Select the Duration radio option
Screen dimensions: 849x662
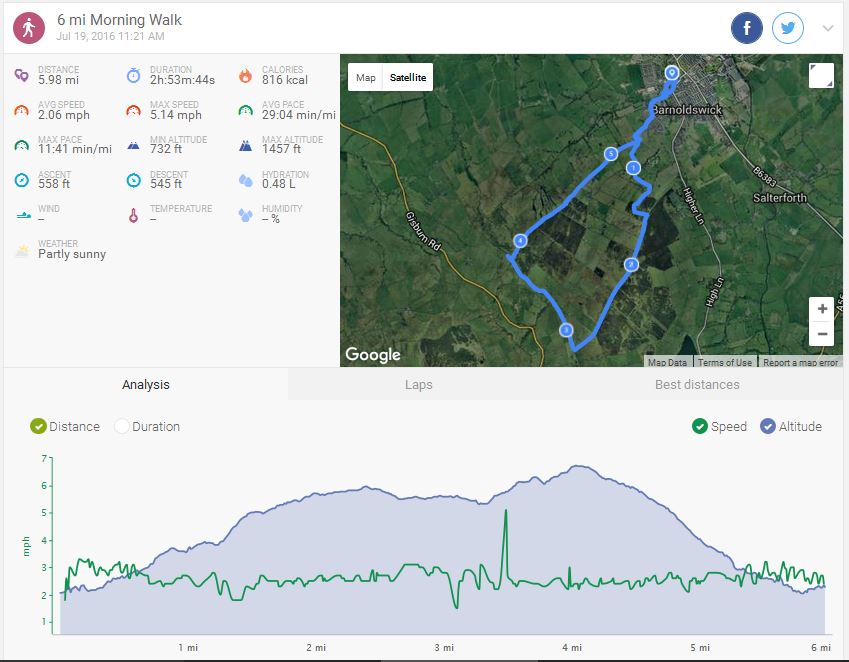[122, 426]
